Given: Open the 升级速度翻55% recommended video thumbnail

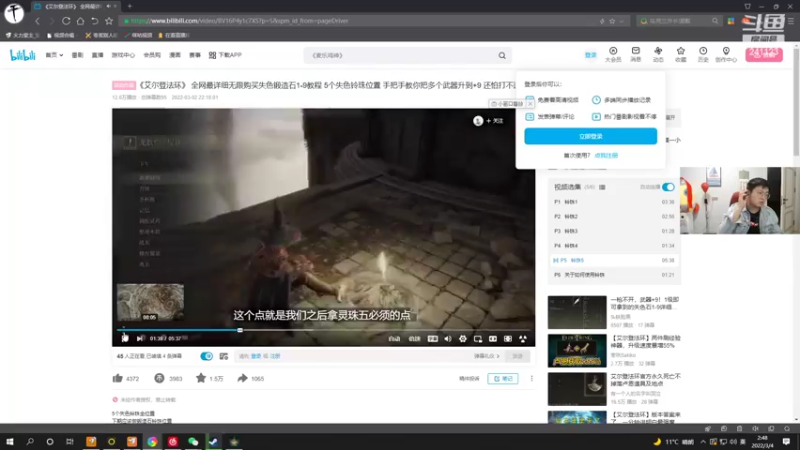Looking at the screenshot, I should [577, 351].
